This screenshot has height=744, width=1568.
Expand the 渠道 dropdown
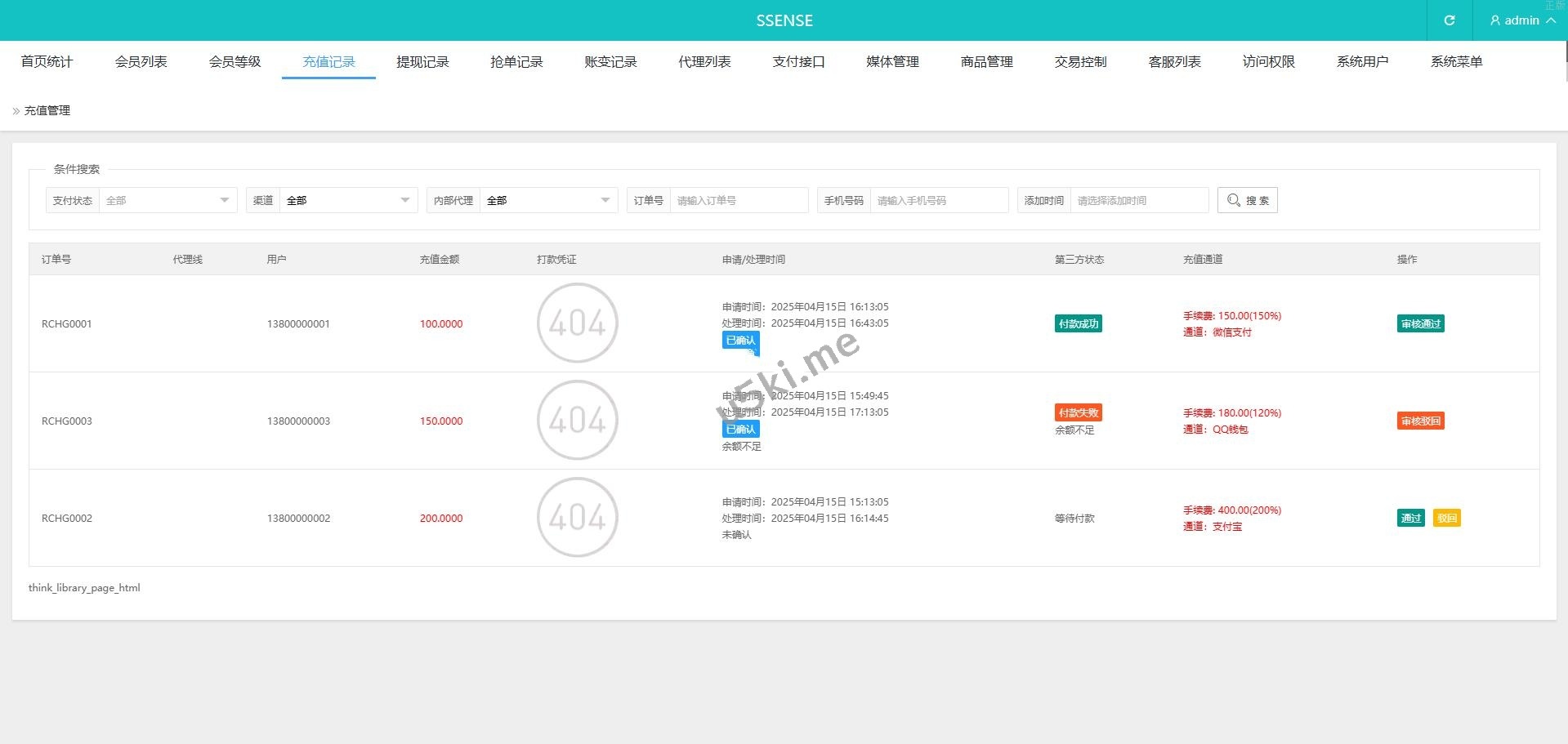pyautogui.click(x=347, y=200)
